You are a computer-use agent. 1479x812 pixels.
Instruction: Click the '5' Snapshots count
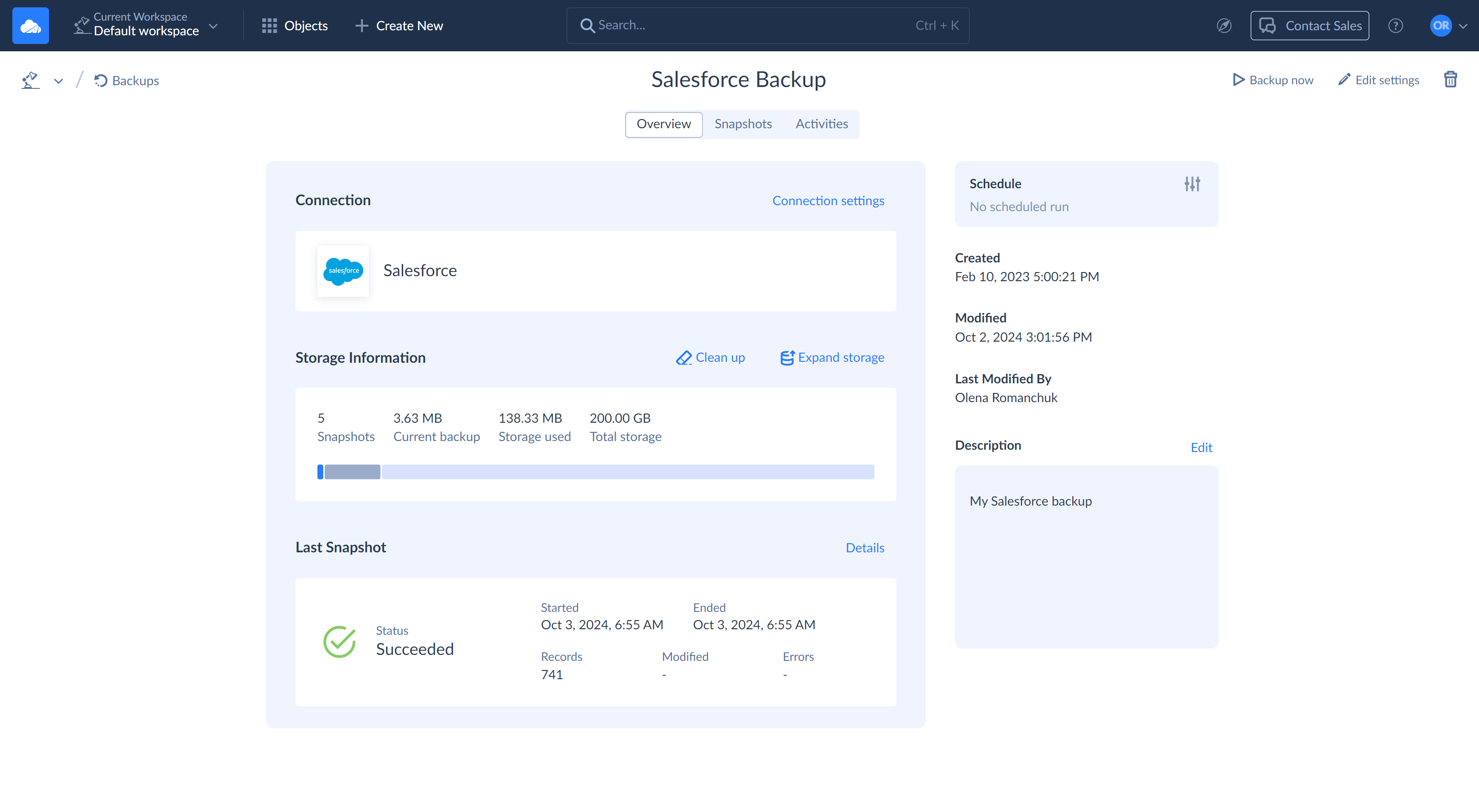(x=321, y=418)
